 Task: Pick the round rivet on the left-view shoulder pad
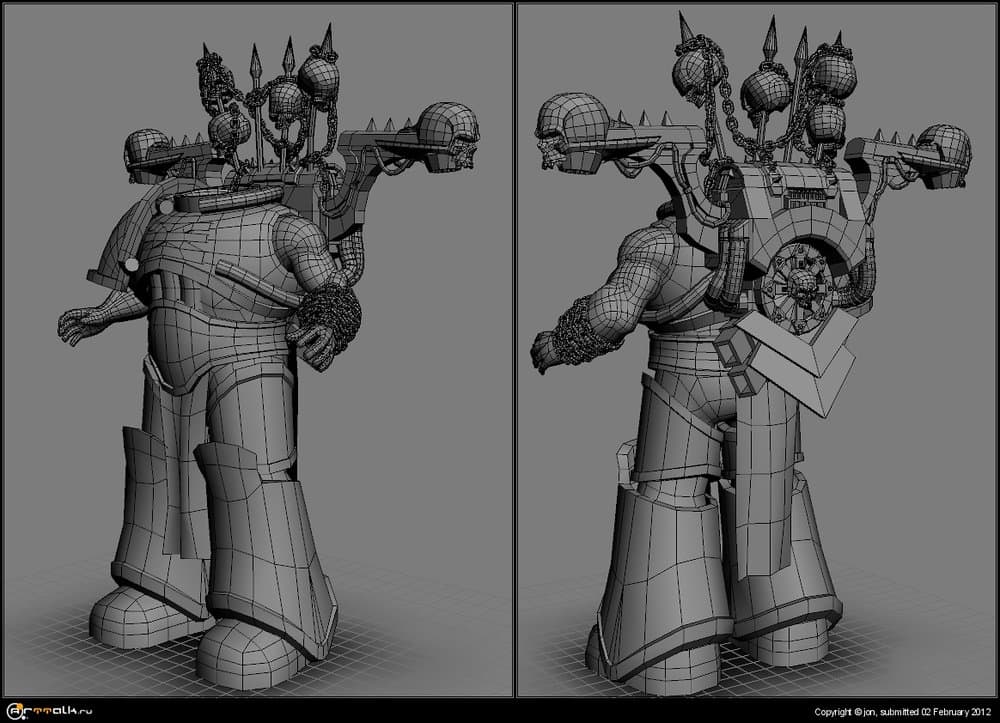coord(131,264)
